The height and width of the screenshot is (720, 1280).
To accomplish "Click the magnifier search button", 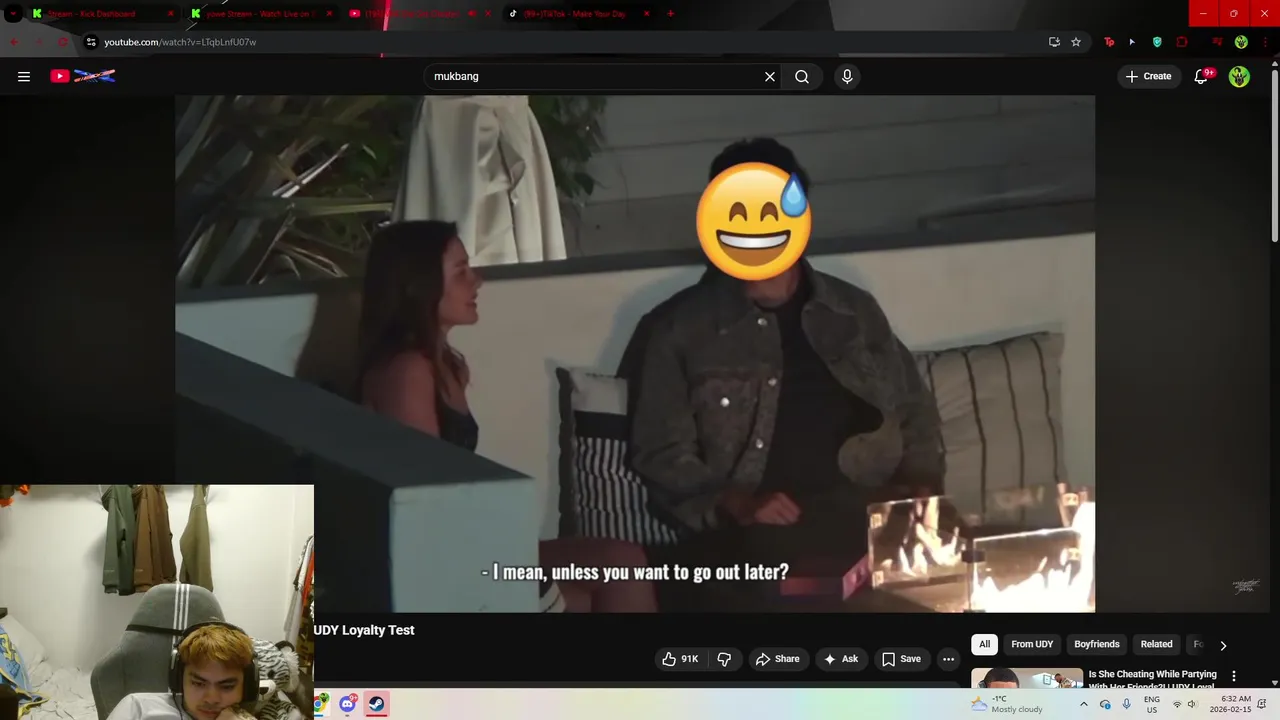I will tap(802, 76).
